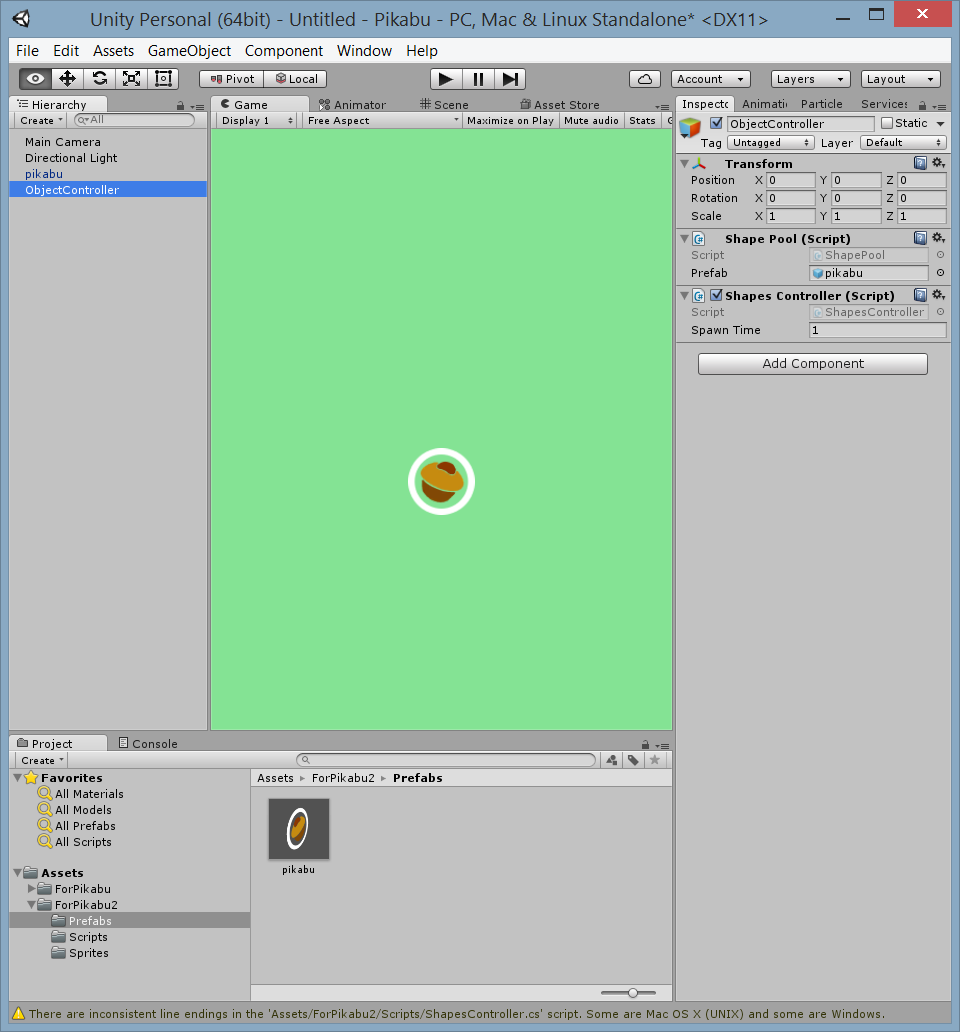Select the Rotate tool
The width and height of the screenshot is (960, 1032).
tap(99, 78)
